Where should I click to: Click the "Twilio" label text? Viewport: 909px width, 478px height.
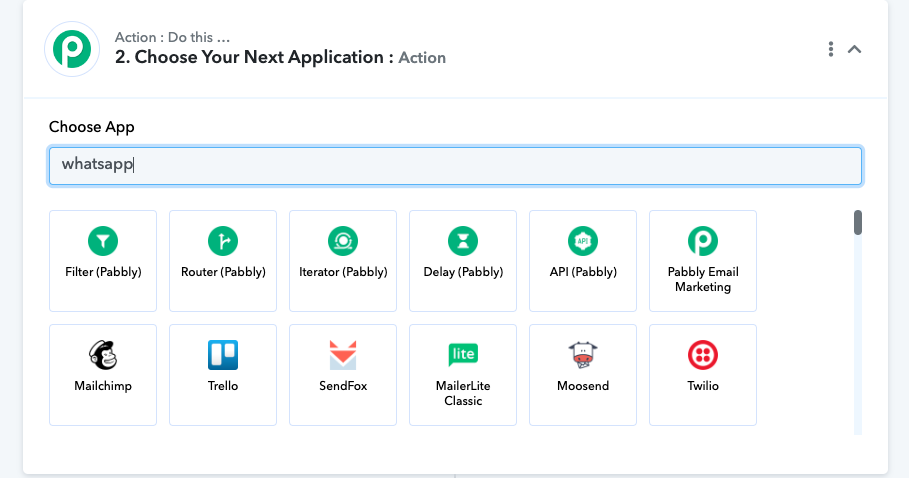(x=703, y=386)
